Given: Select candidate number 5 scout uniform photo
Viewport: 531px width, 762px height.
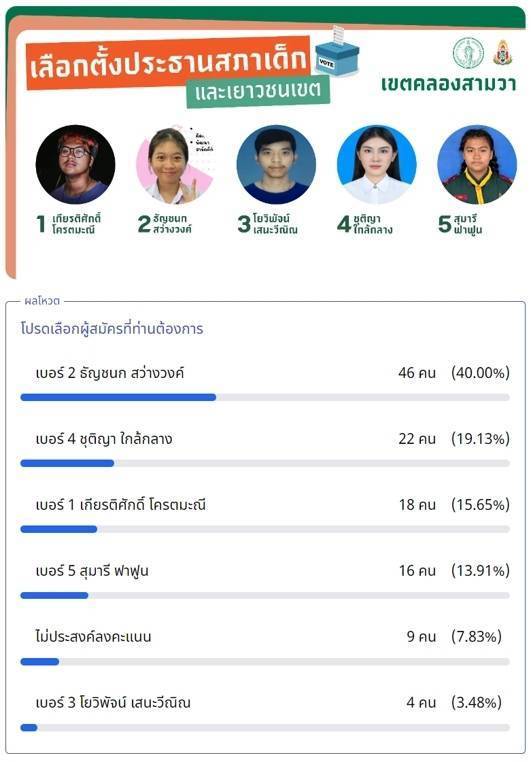Looking at the screenshot, I should pyautogui.click(x=477, y=165).
